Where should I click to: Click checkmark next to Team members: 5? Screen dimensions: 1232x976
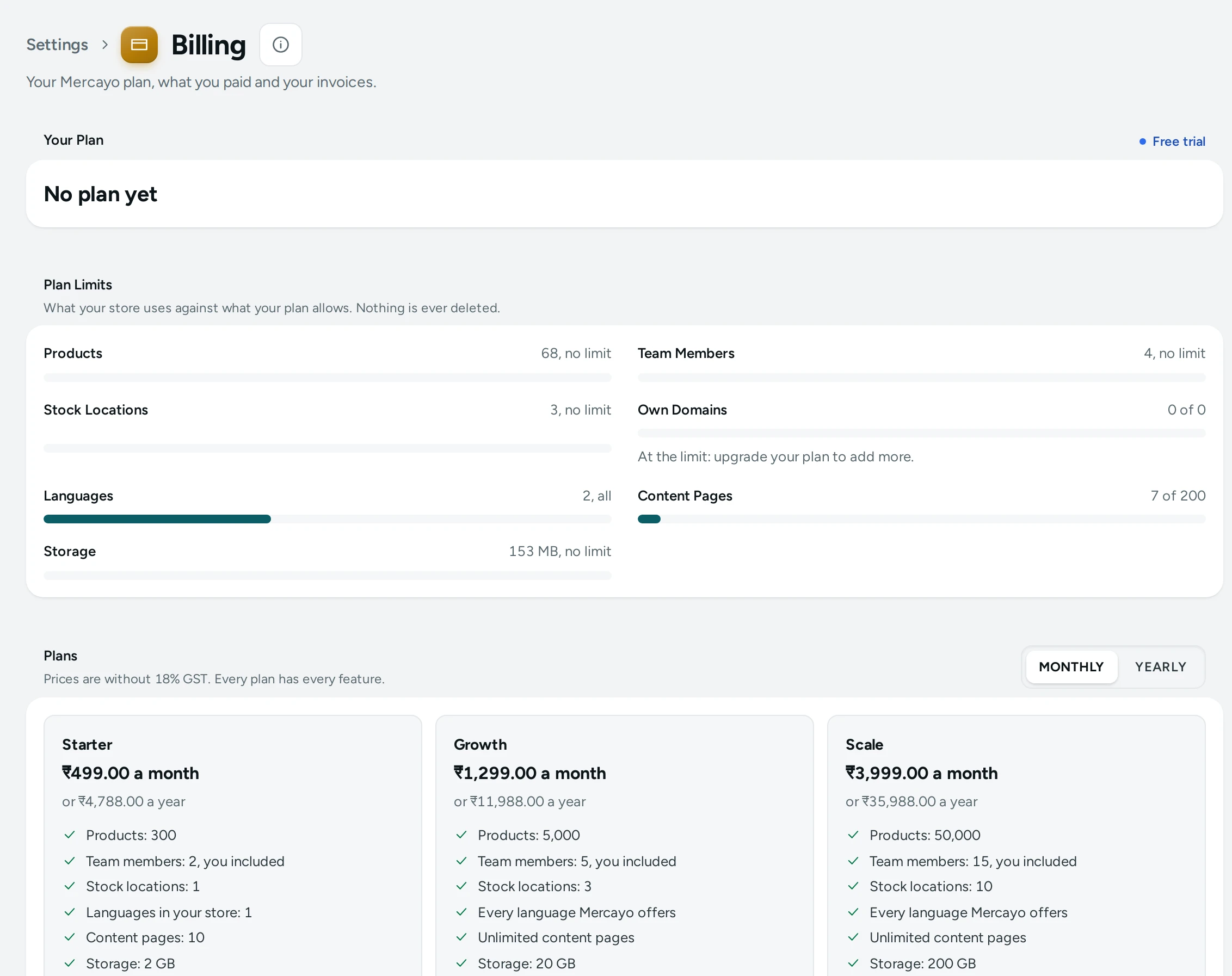click(x=461, y=861)
